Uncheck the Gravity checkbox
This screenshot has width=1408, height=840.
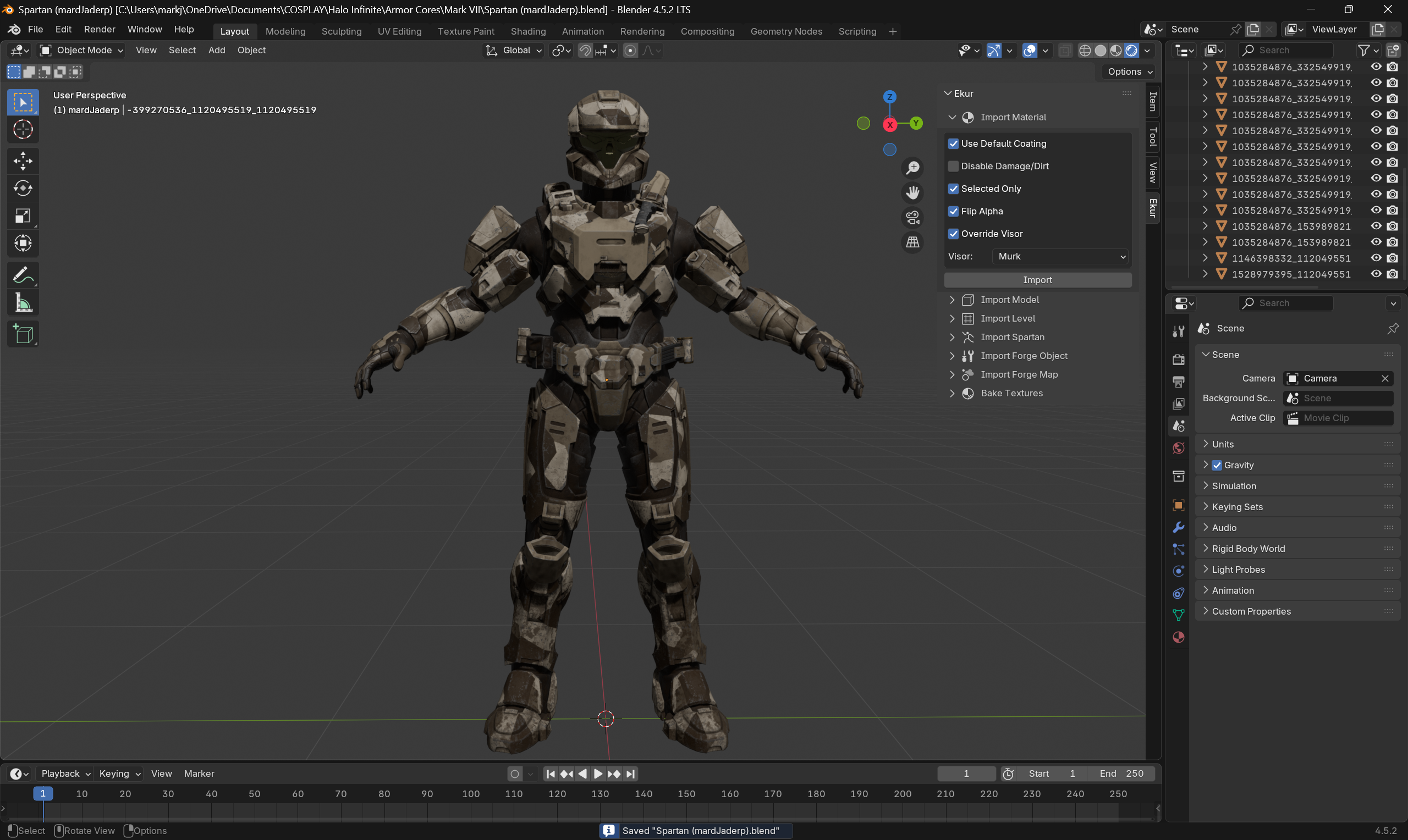pyautogui.click(x=1217, y=465)
